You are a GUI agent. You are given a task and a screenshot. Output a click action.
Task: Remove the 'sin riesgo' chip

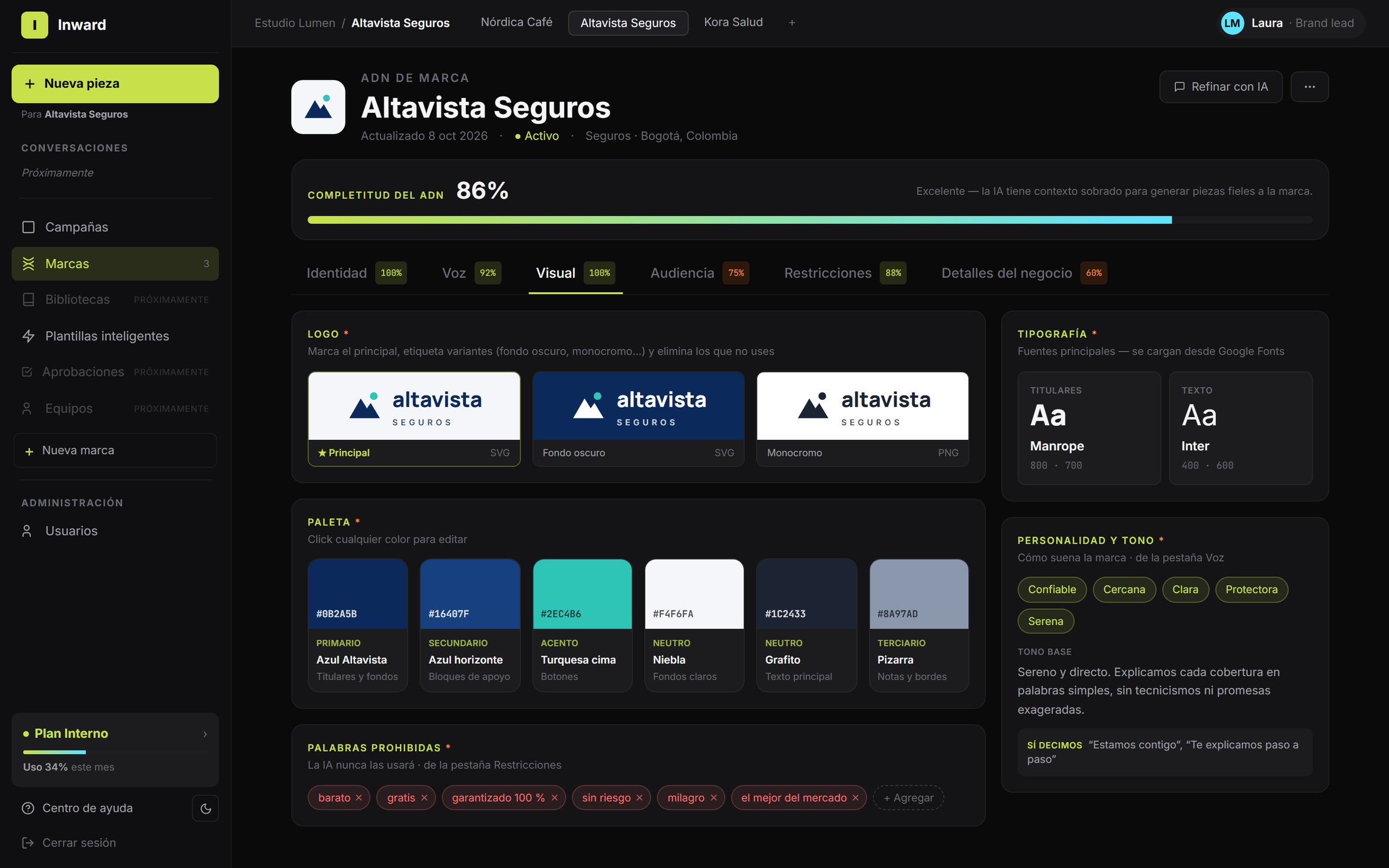[x=640, y=798]
